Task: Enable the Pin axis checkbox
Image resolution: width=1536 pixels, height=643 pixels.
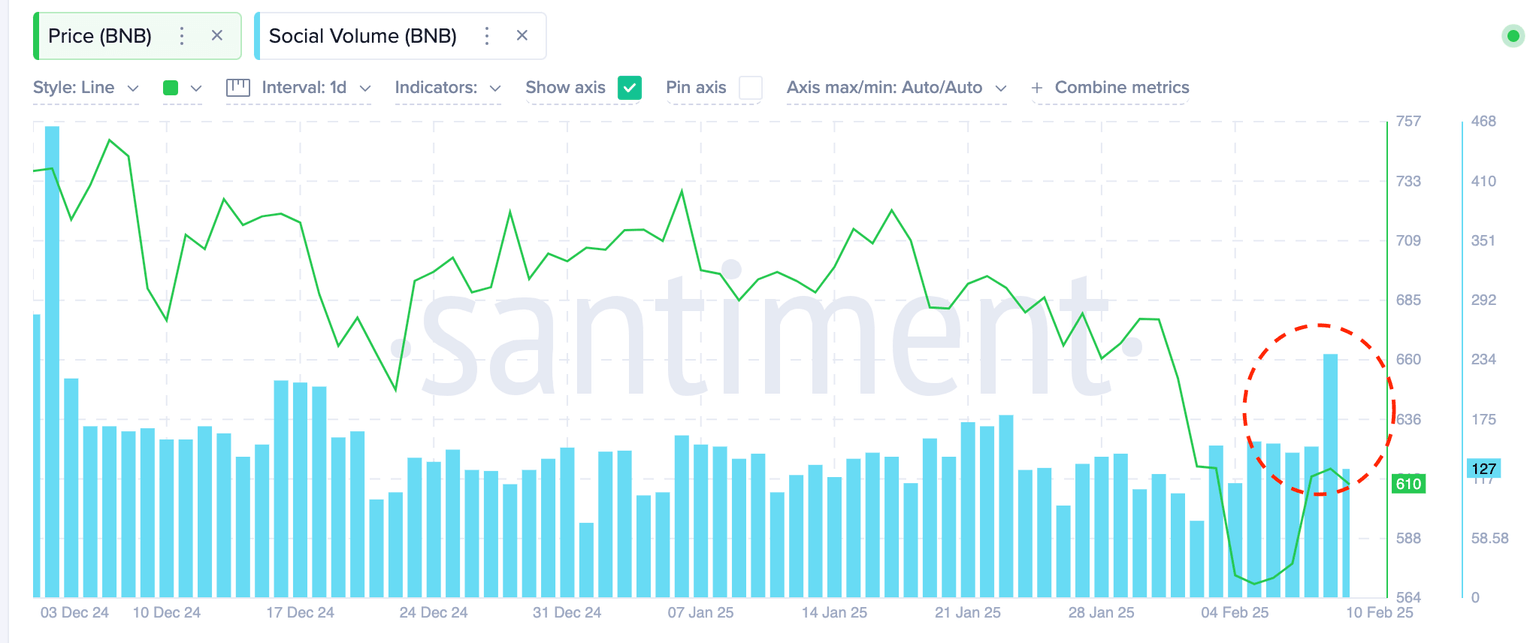Action: pyautogui.click(x=751, y=88)
